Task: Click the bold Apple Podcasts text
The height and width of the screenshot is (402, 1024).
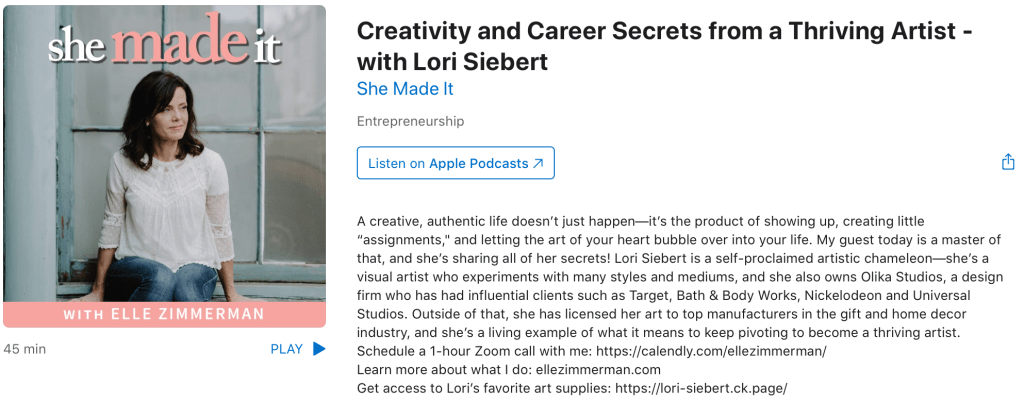Action: point(478,163)
